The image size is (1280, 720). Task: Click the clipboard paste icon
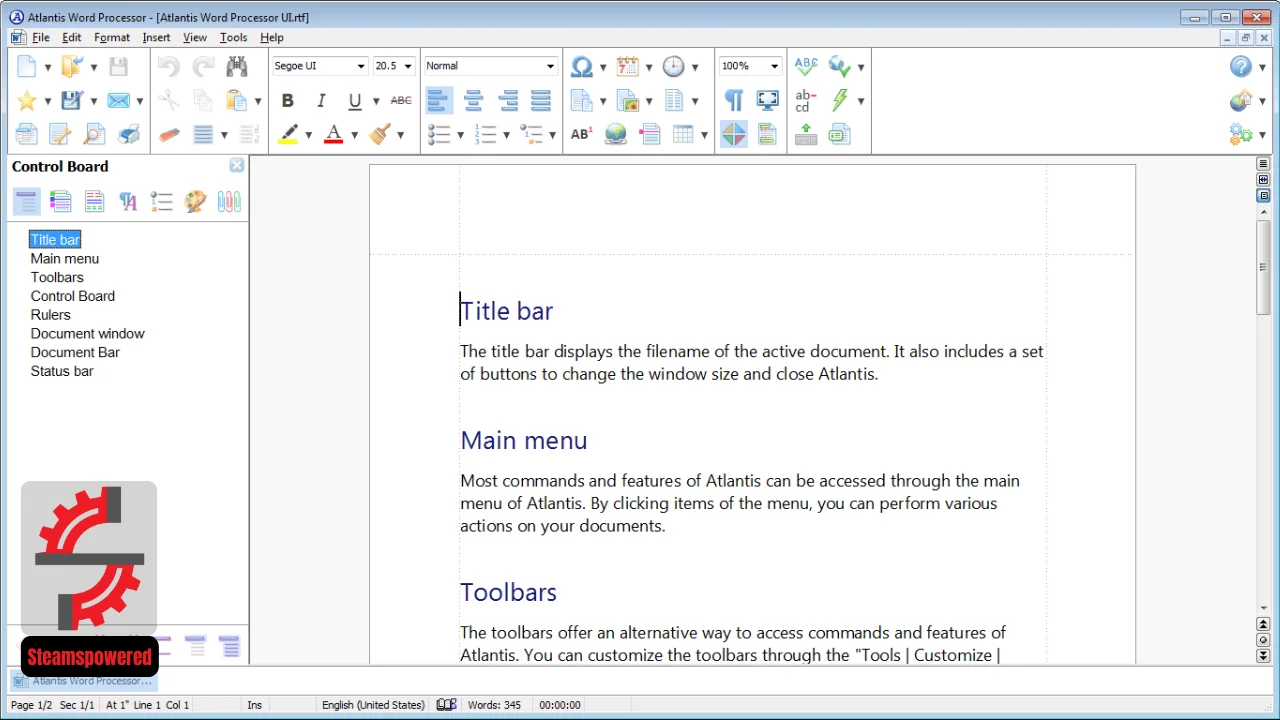point(236,100)
